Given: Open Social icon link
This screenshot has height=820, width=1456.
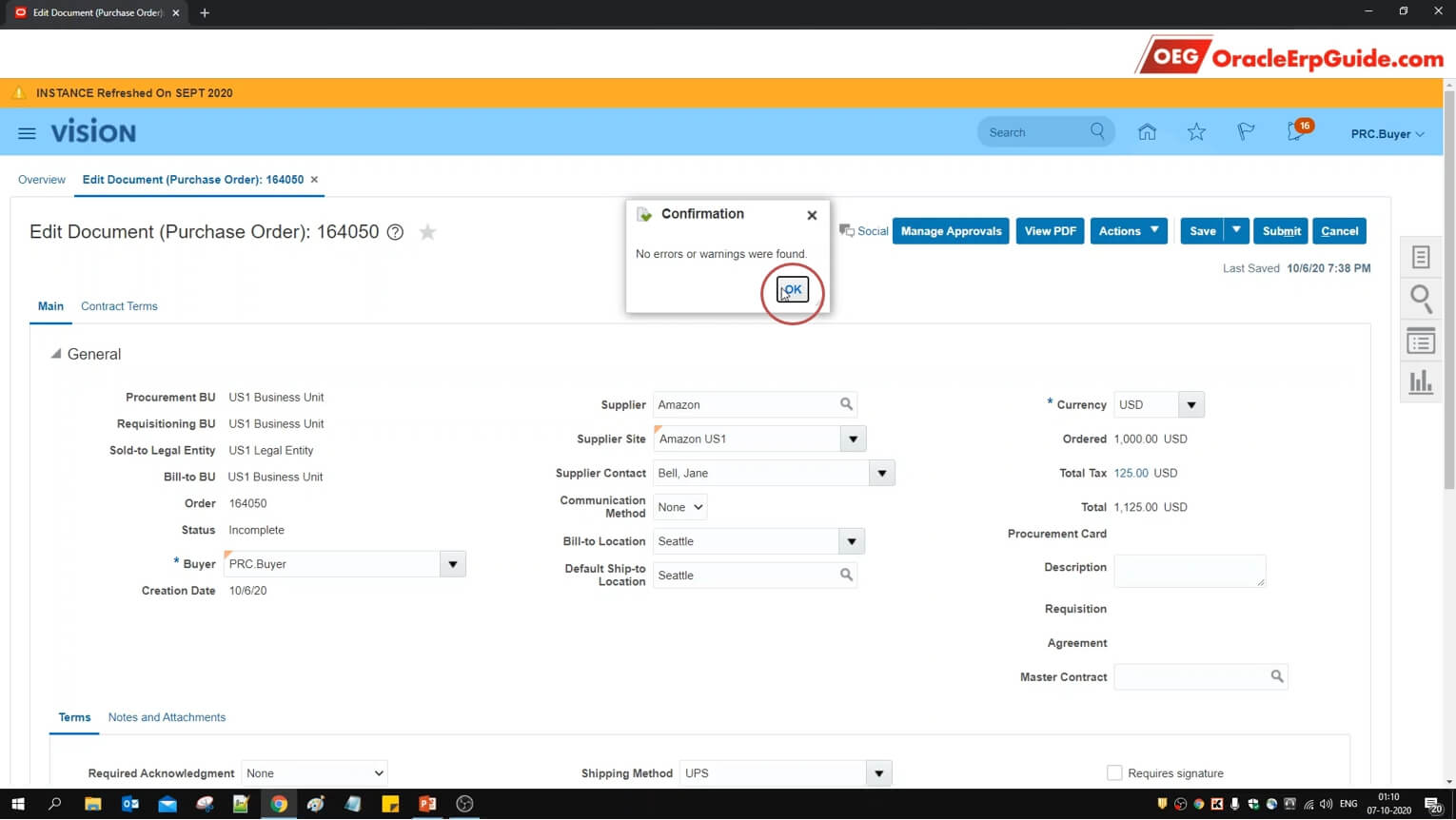Looking at the screenshot, I should 863,231.
